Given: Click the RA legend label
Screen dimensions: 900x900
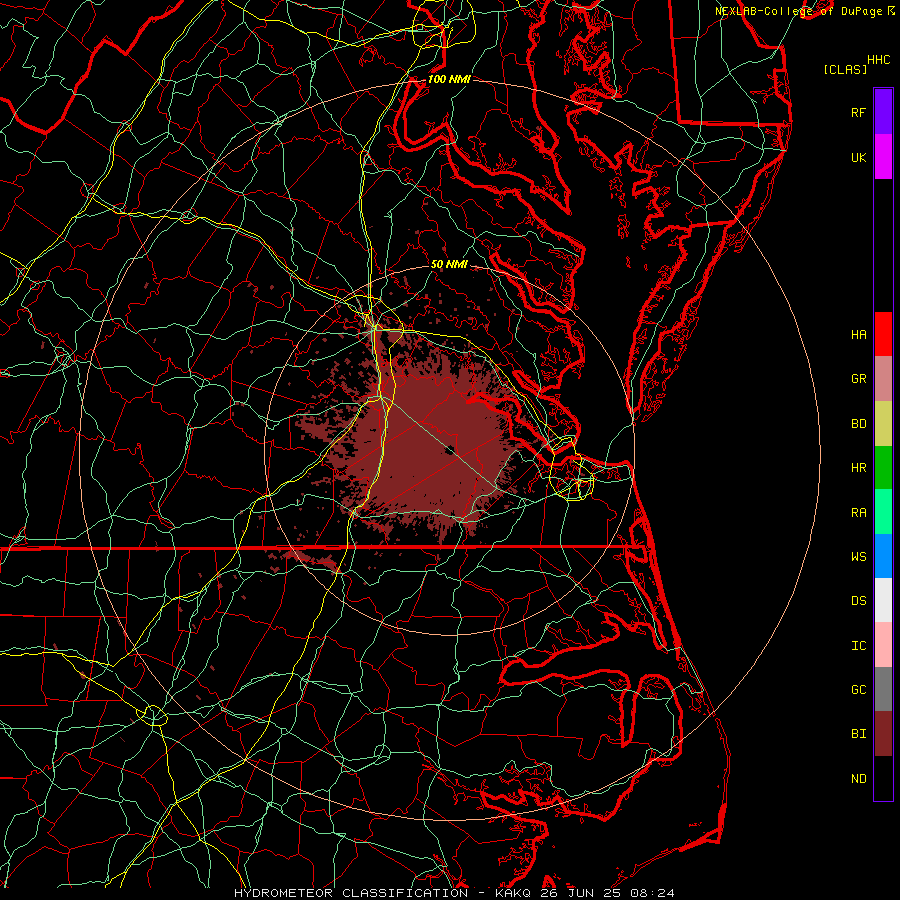Looking at the screenshot, I should pos(858,512).
